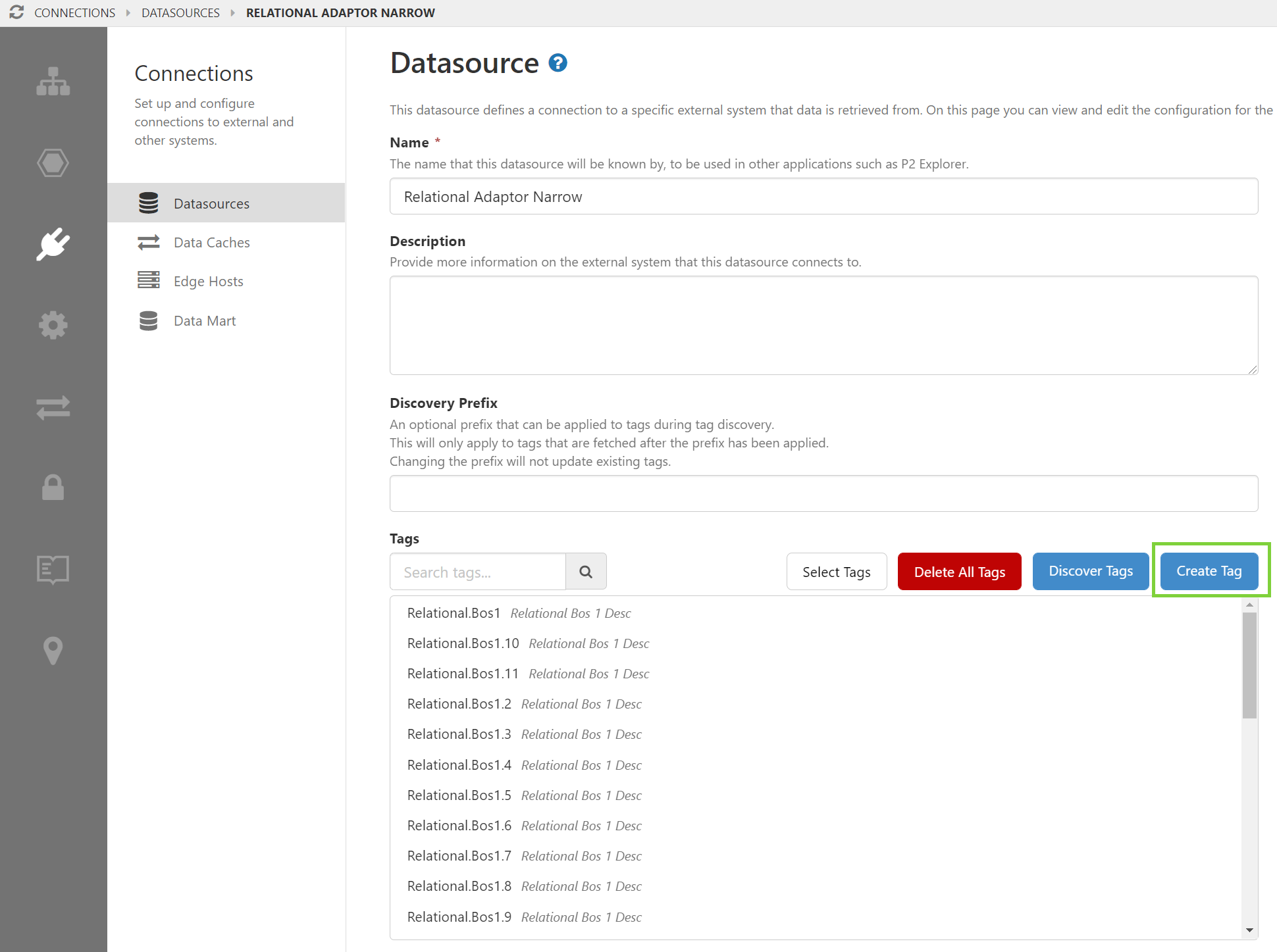The height and width of the screenshot is (952, 1277).
Task: Open the Datasources menu item
Action: click(211, 203)
